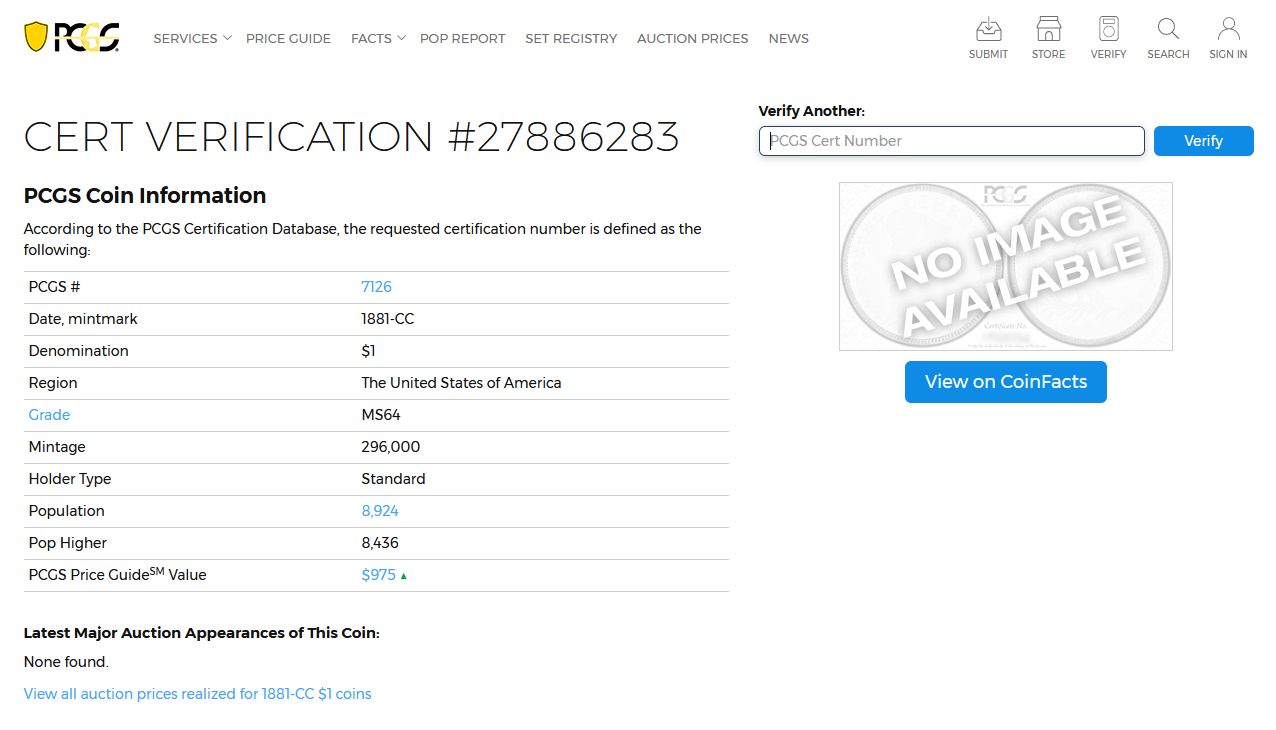This screenshot has height=730, width=1276.
Task: Open the Store icon
Action: click(1048, 30)
